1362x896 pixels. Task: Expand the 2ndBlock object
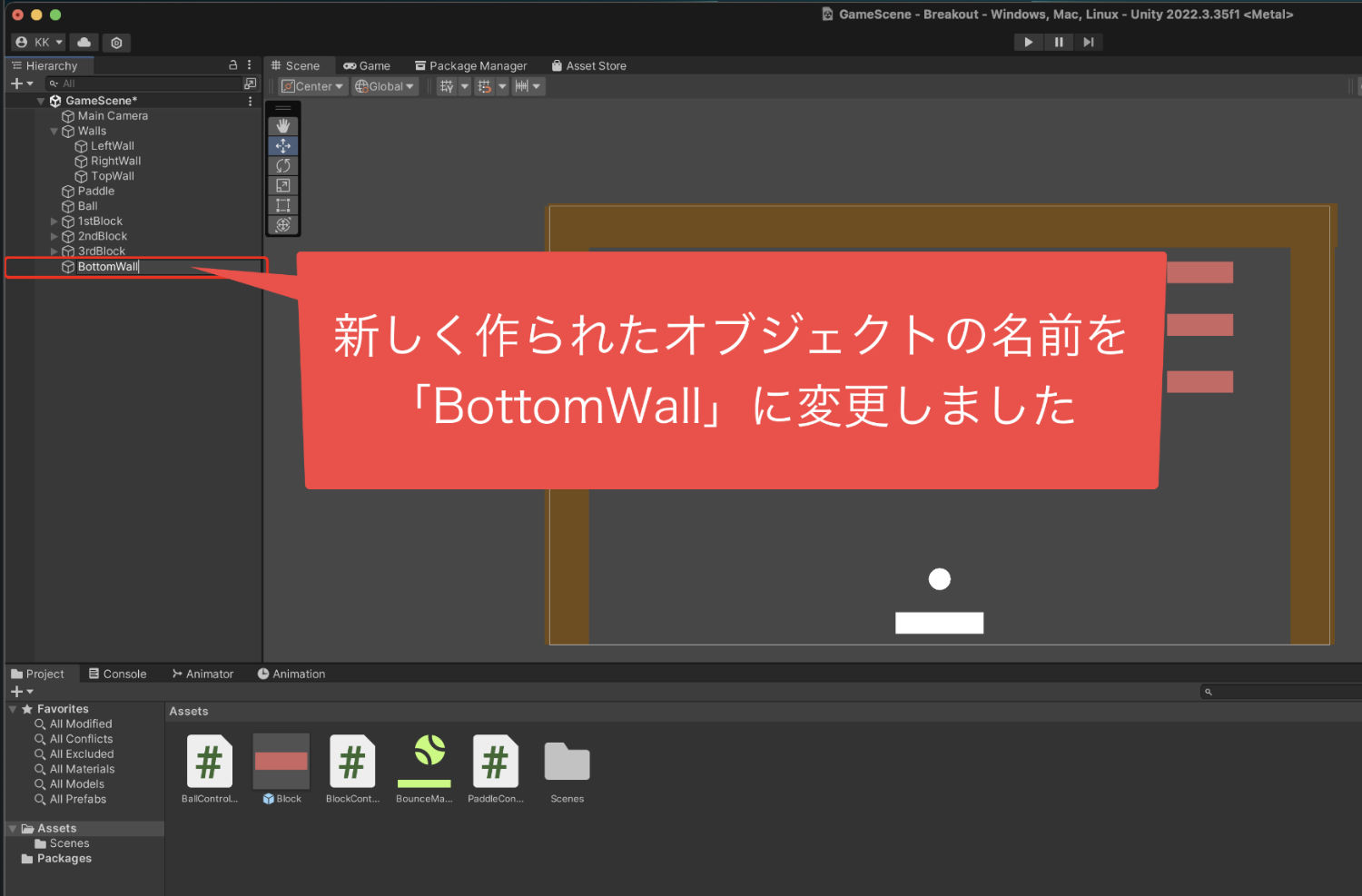54,237
